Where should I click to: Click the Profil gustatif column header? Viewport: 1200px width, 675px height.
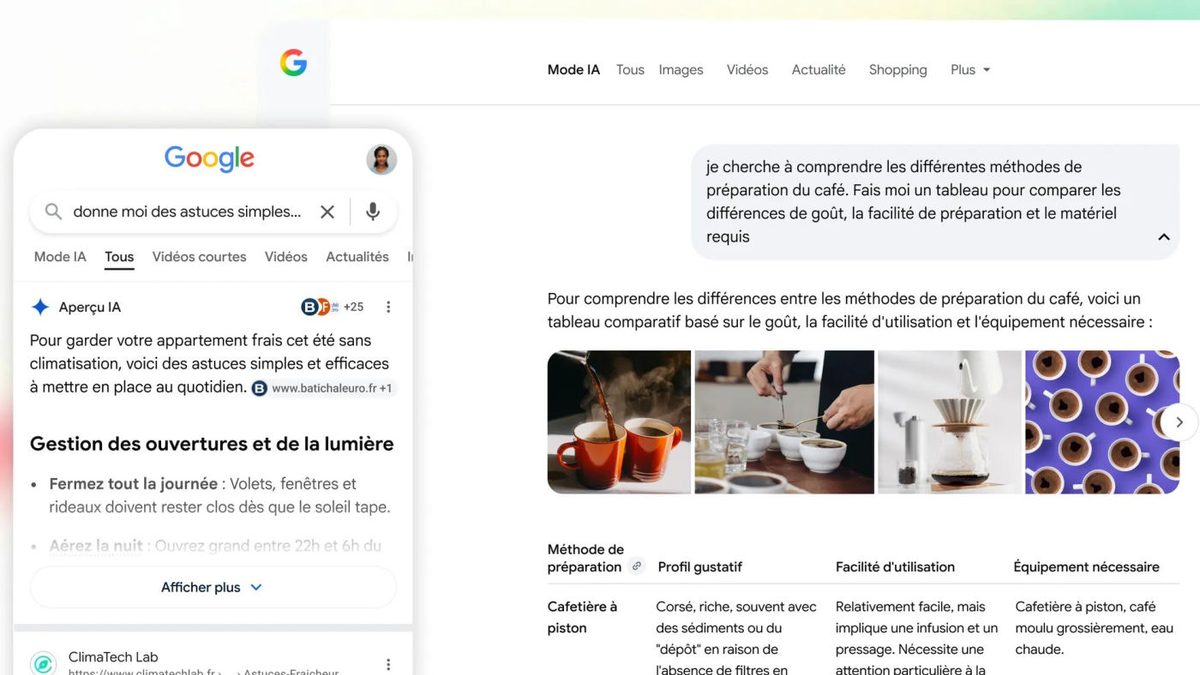pos(700,567)
